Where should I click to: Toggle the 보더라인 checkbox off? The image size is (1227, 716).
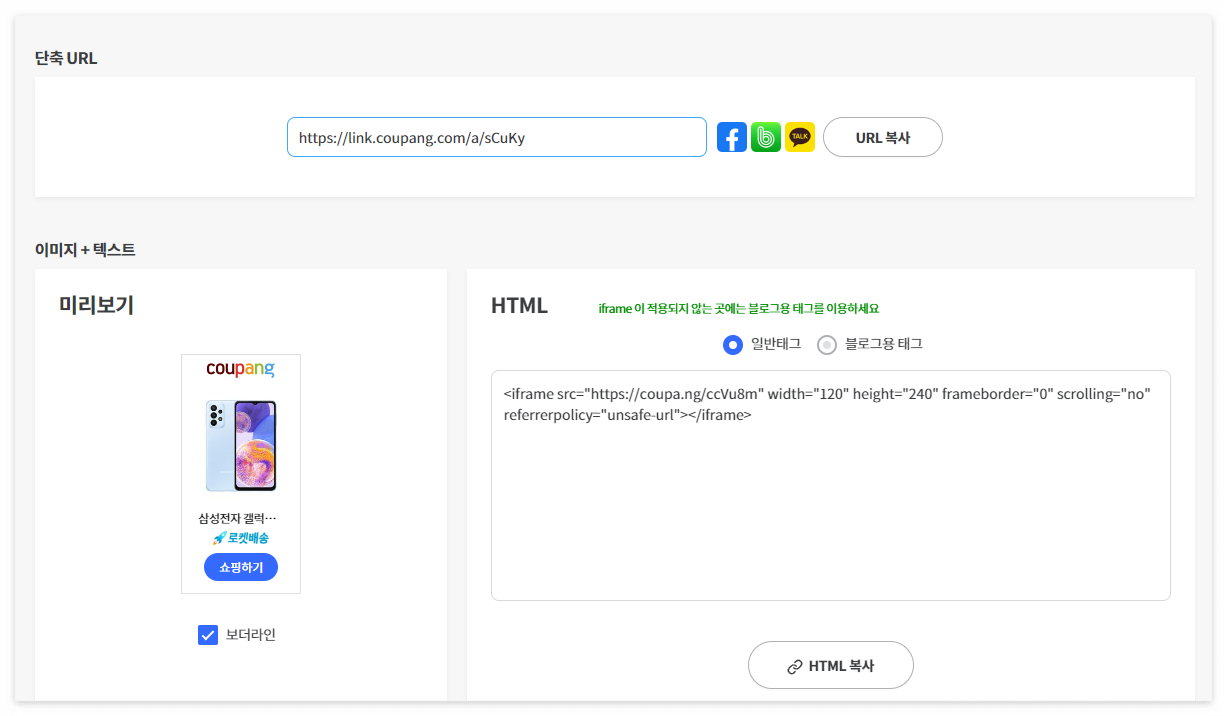point(207,634)
